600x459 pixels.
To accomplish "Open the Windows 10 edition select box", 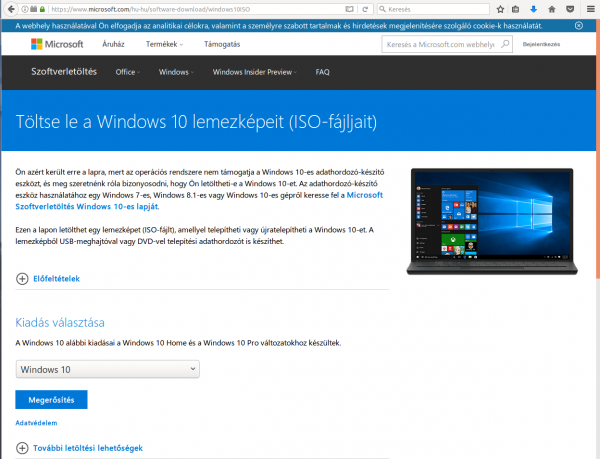I will [x=108, y=369].
